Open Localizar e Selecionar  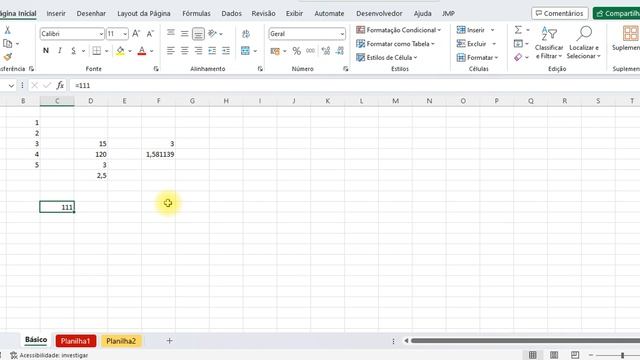click(584, 42)
